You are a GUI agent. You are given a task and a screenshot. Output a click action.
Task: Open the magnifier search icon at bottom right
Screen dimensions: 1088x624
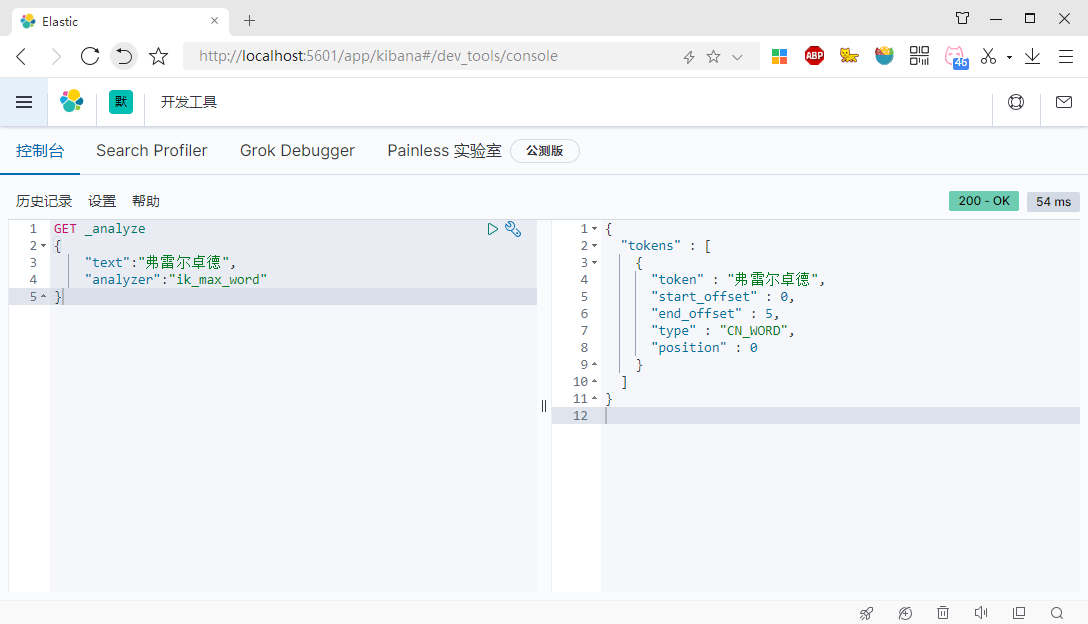point(1057,612)
